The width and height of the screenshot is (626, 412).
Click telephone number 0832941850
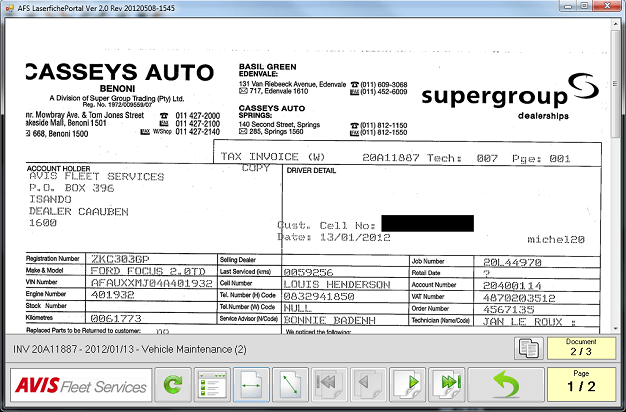[x=319, y=296]
